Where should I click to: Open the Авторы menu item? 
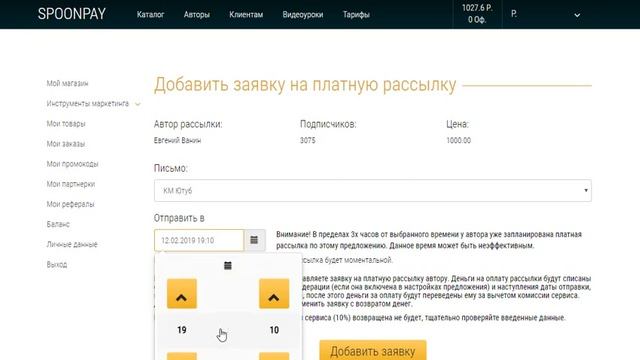point(197,15)
